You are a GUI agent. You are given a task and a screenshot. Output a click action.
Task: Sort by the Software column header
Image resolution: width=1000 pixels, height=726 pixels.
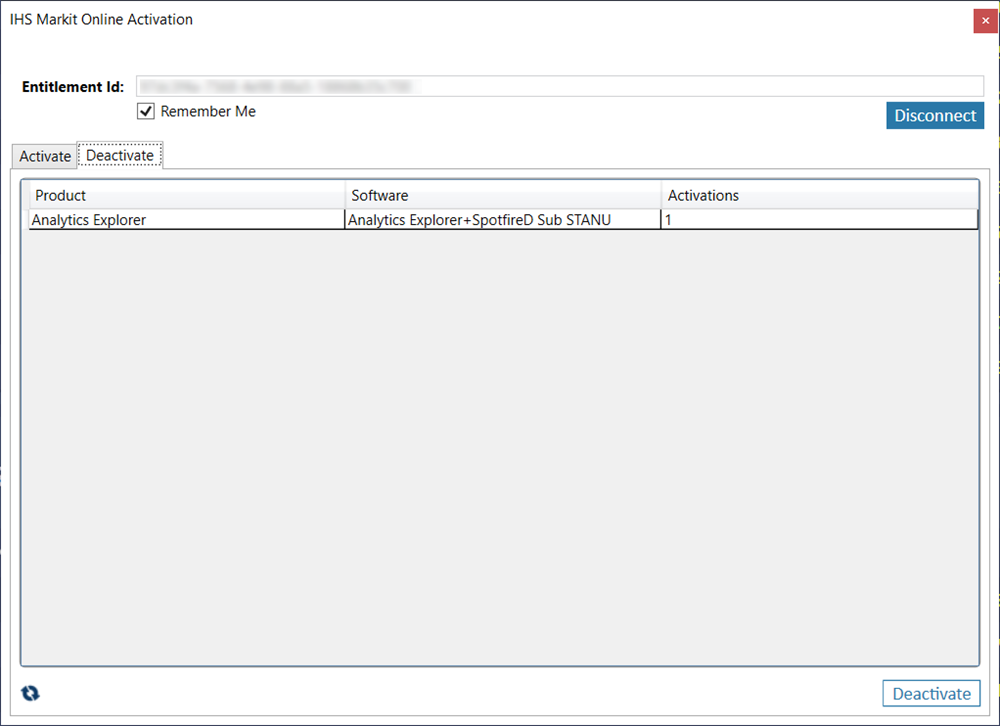[503, 195]
